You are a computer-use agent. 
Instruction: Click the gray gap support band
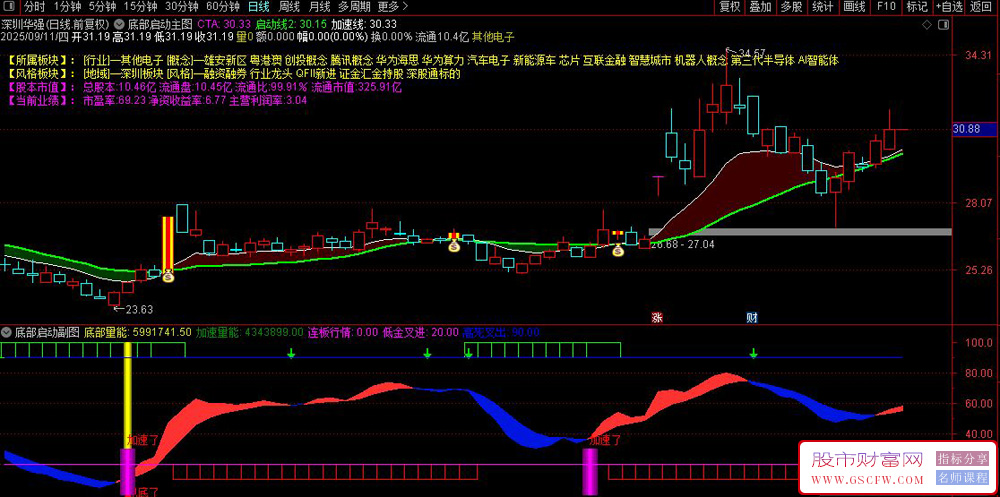point(800,231)
